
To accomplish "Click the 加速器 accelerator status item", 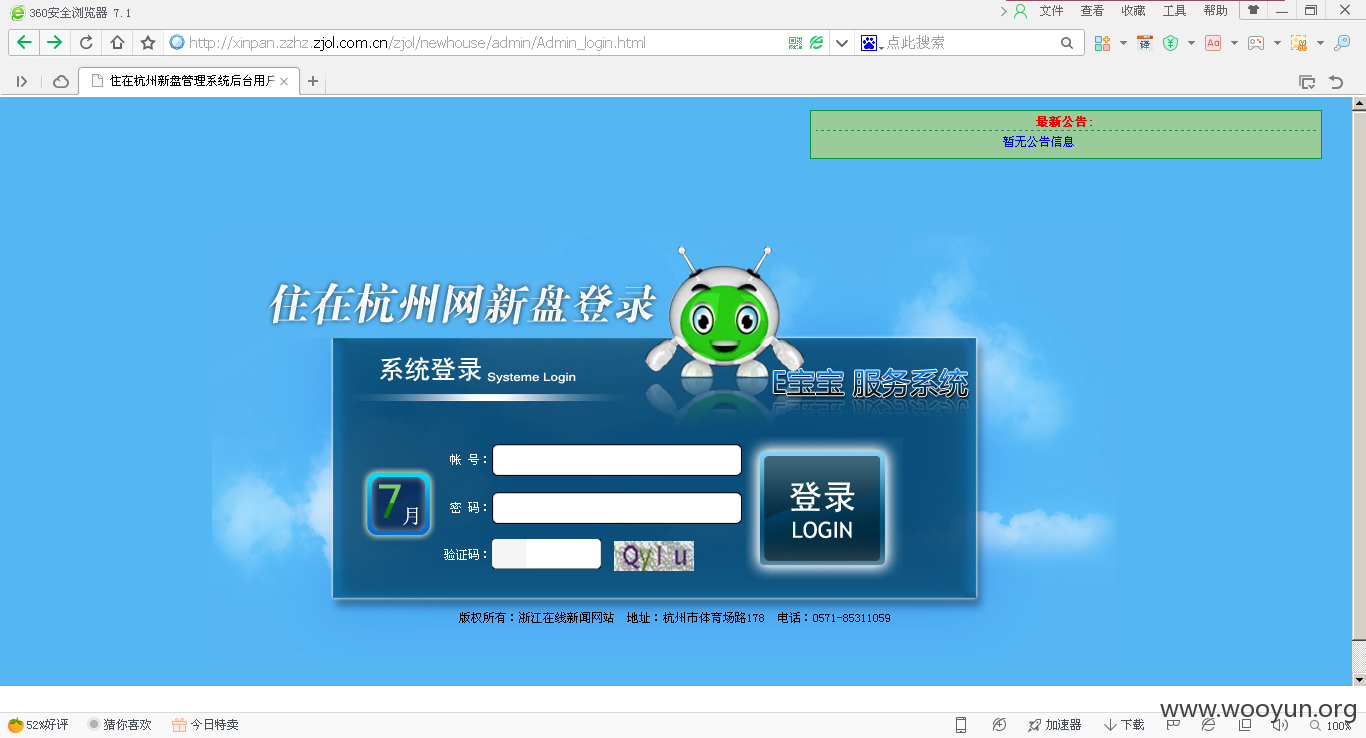I will click(1054, 725).
